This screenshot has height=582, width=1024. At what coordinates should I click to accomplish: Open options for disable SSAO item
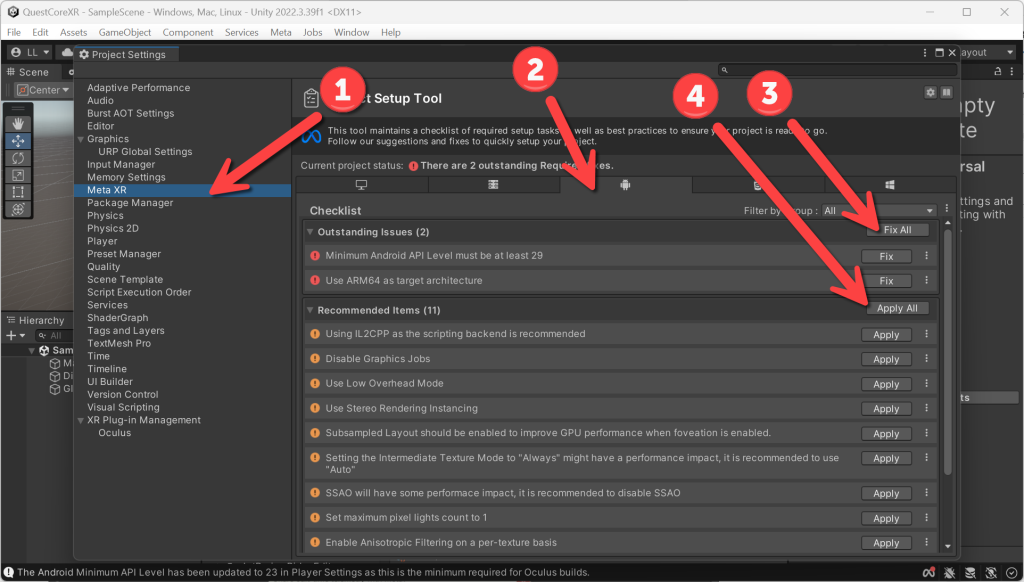pos(926,493)
